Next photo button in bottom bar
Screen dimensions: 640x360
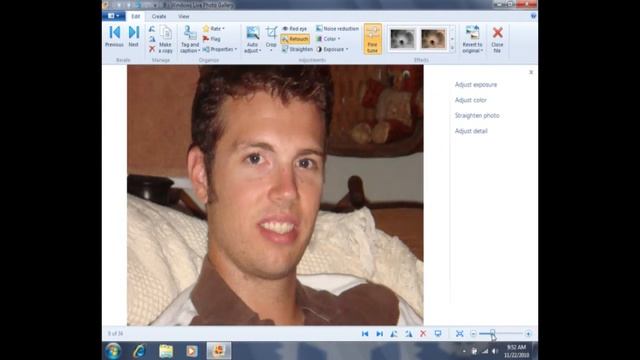(380, 334)
